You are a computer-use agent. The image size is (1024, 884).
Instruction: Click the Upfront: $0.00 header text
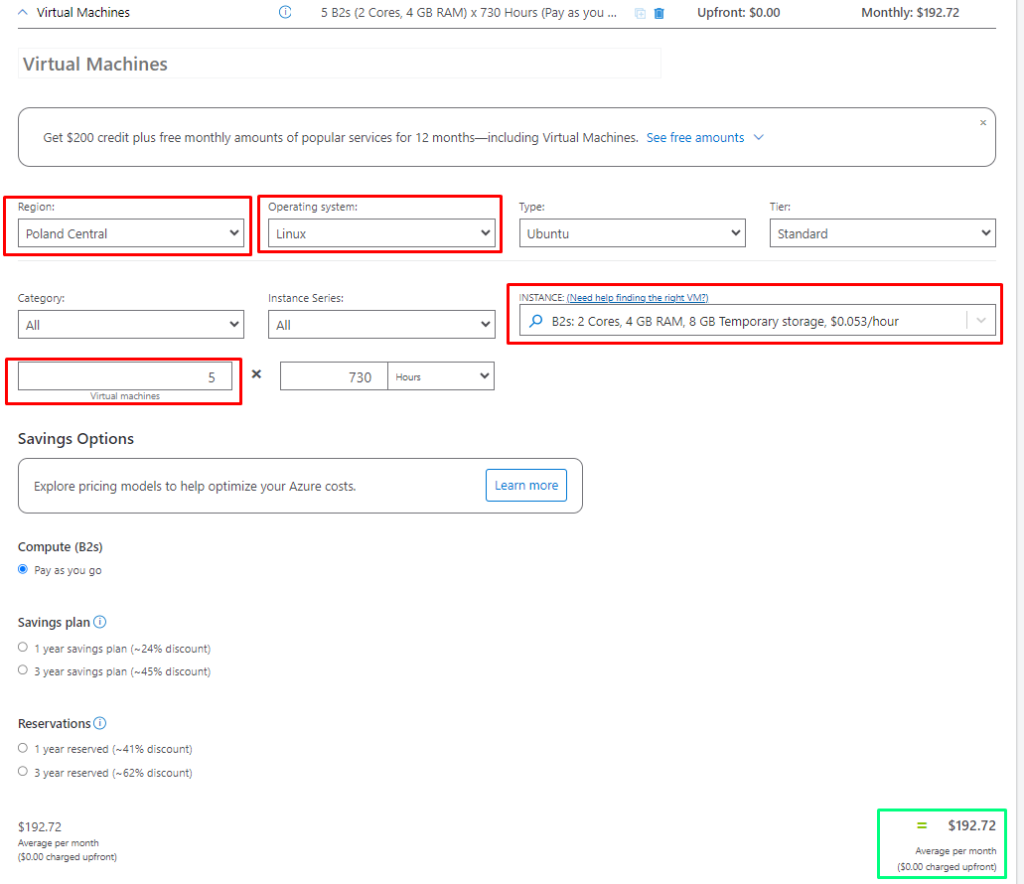[x=738, y=12]
